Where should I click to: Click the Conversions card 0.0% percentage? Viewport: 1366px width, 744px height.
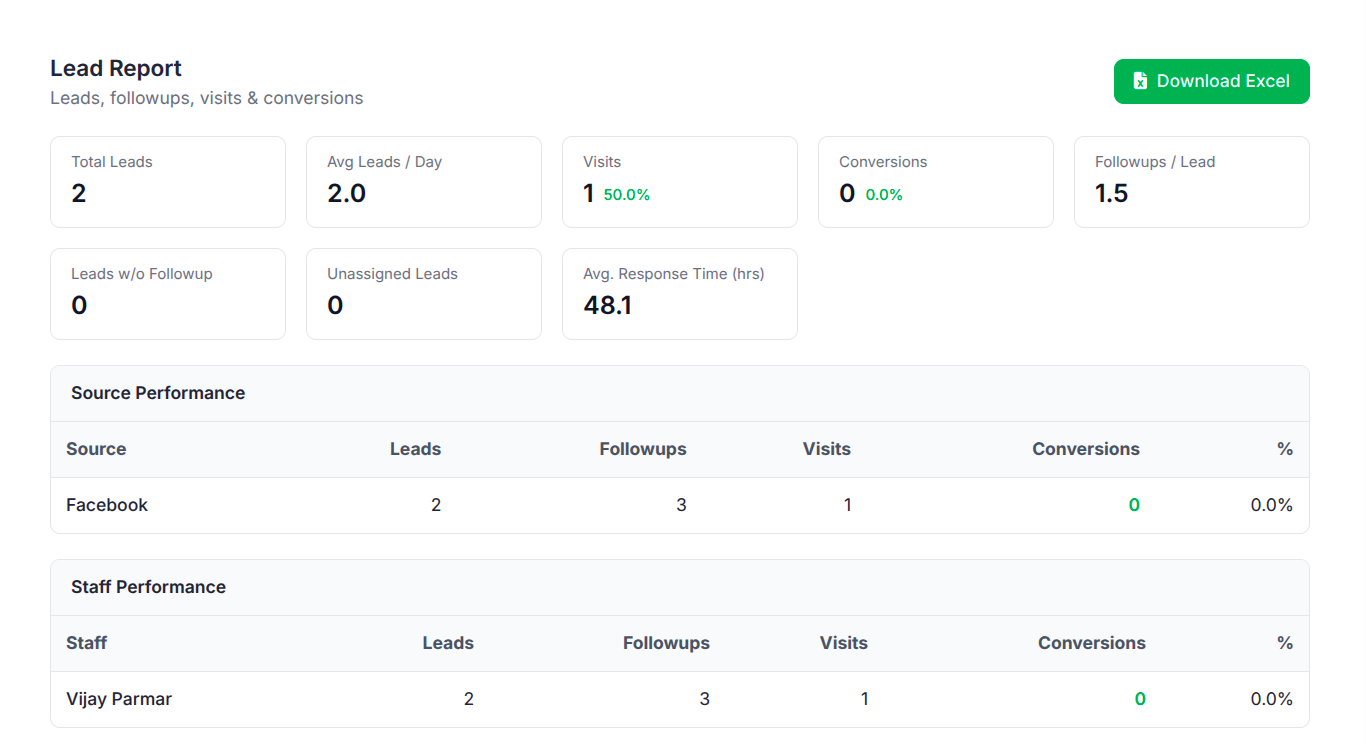[884, 195]
